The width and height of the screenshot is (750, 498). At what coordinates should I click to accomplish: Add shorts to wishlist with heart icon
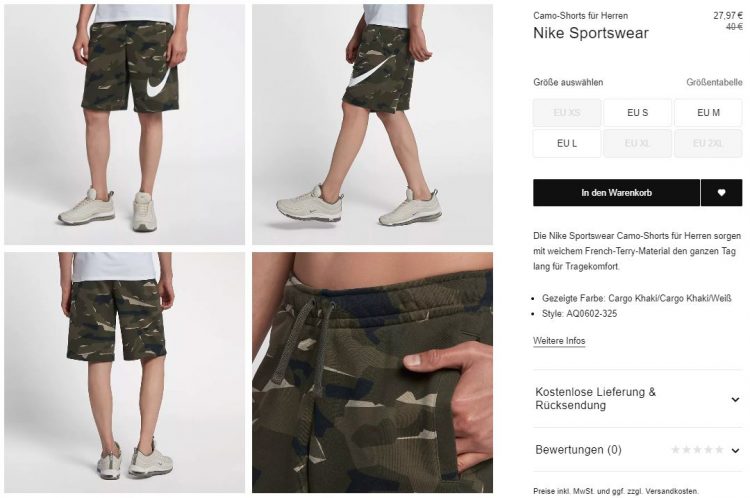coord(721,193)
